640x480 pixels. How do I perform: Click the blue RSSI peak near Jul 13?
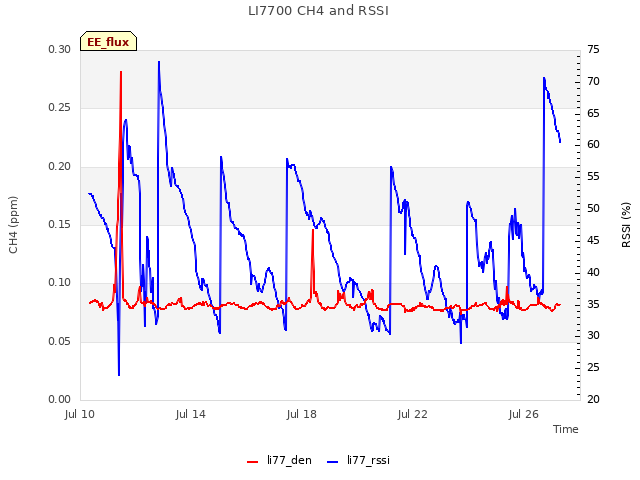click(x=159, y=62)
